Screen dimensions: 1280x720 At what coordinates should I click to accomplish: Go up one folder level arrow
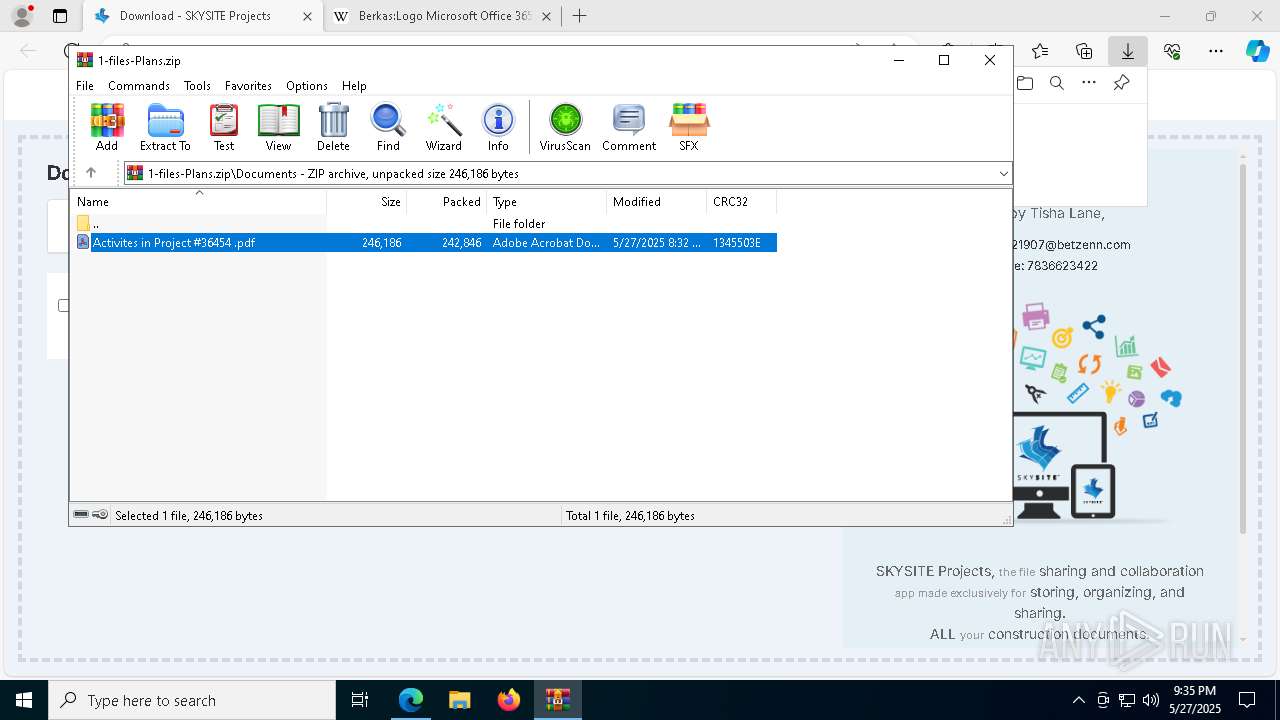(x=91, y=173)
